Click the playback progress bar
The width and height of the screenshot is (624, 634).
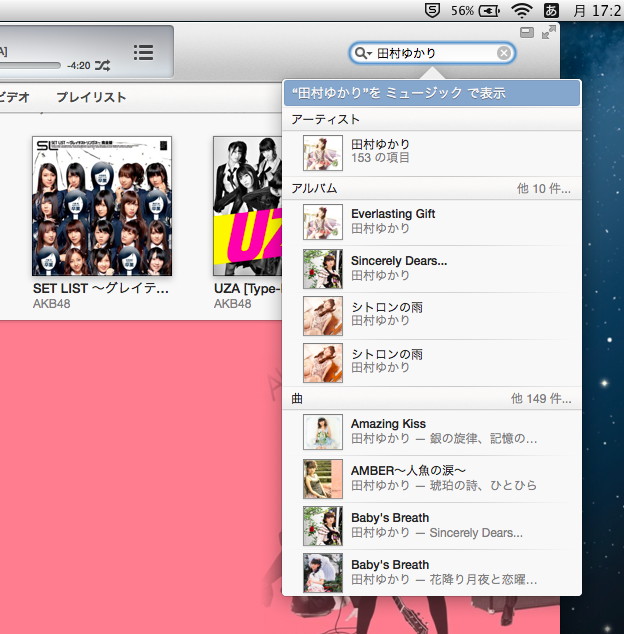coord(30,65)
